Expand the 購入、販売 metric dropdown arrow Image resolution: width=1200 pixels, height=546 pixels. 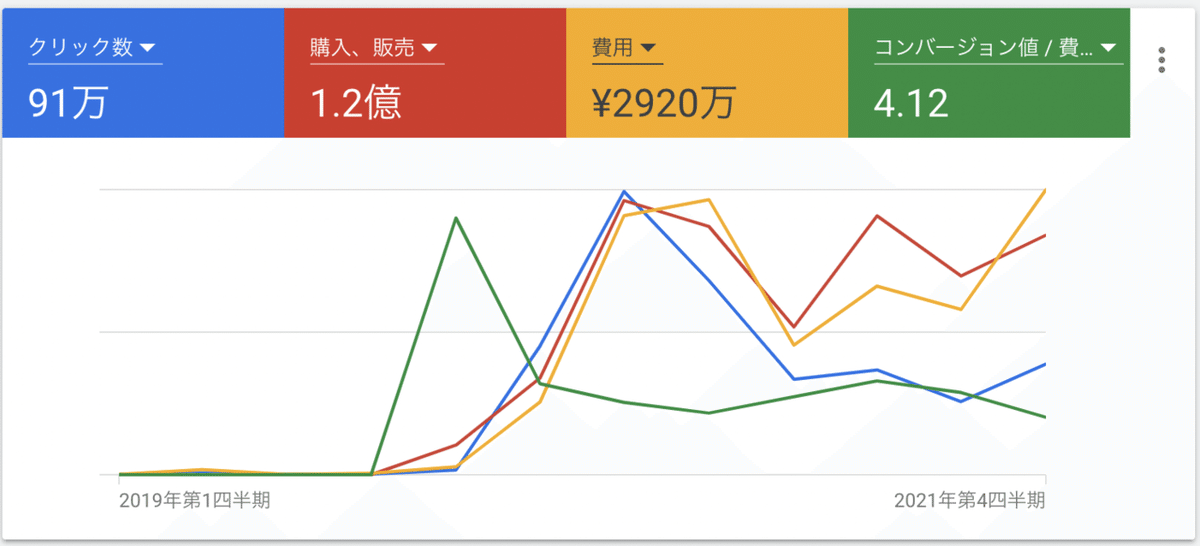pos(428,47)
